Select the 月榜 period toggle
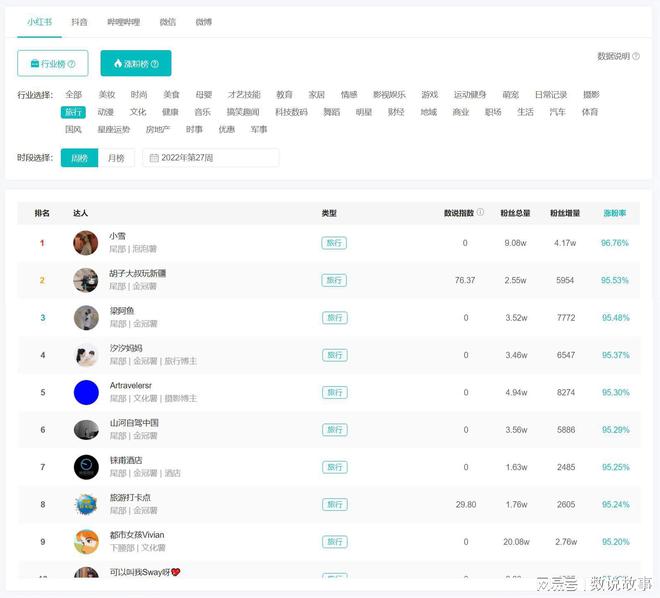Viewport: 660px width, 598px height. pyautogui.click(x=116, y=158)
